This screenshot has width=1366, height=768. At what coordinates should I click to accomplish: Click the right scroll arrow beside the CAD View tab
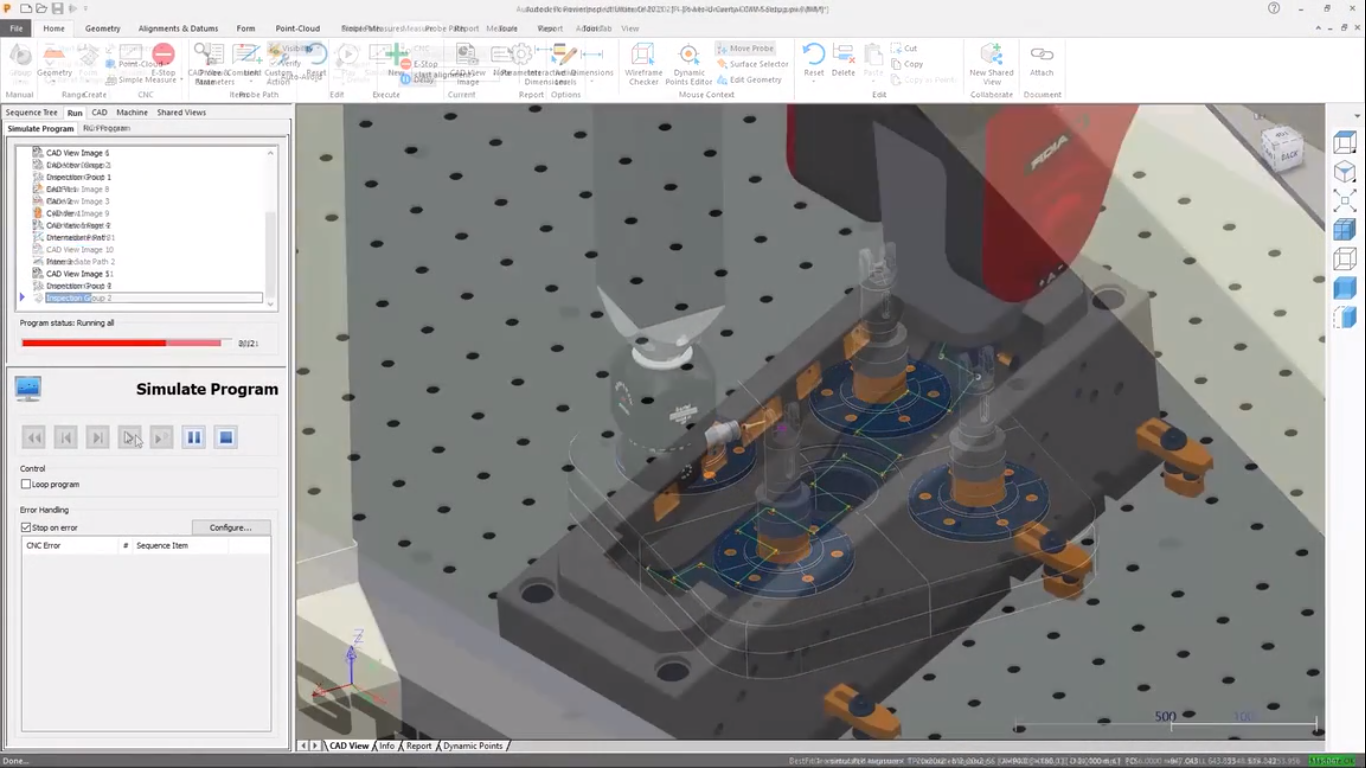pyautogui.click(x=315, y=746)
